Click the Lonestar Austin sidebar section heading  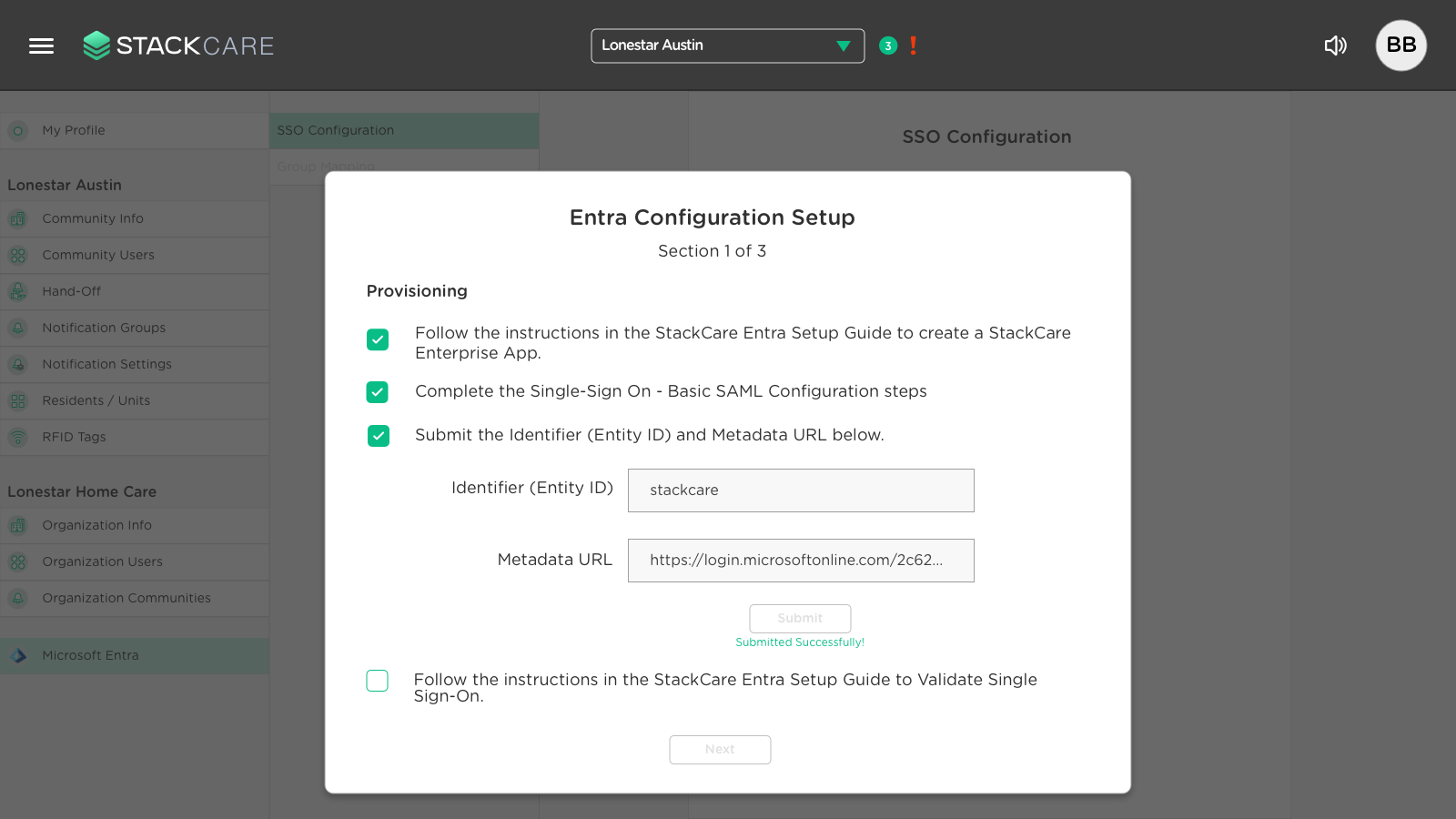65,186
